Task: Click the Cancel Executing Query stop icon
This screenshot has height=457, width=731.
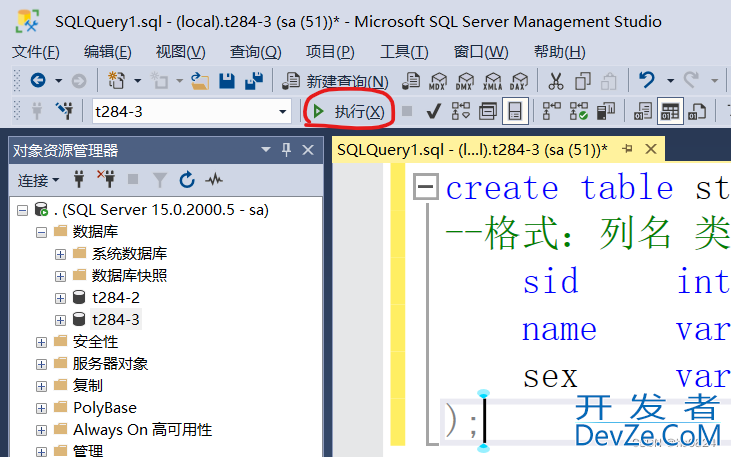Action: [407, 111]
